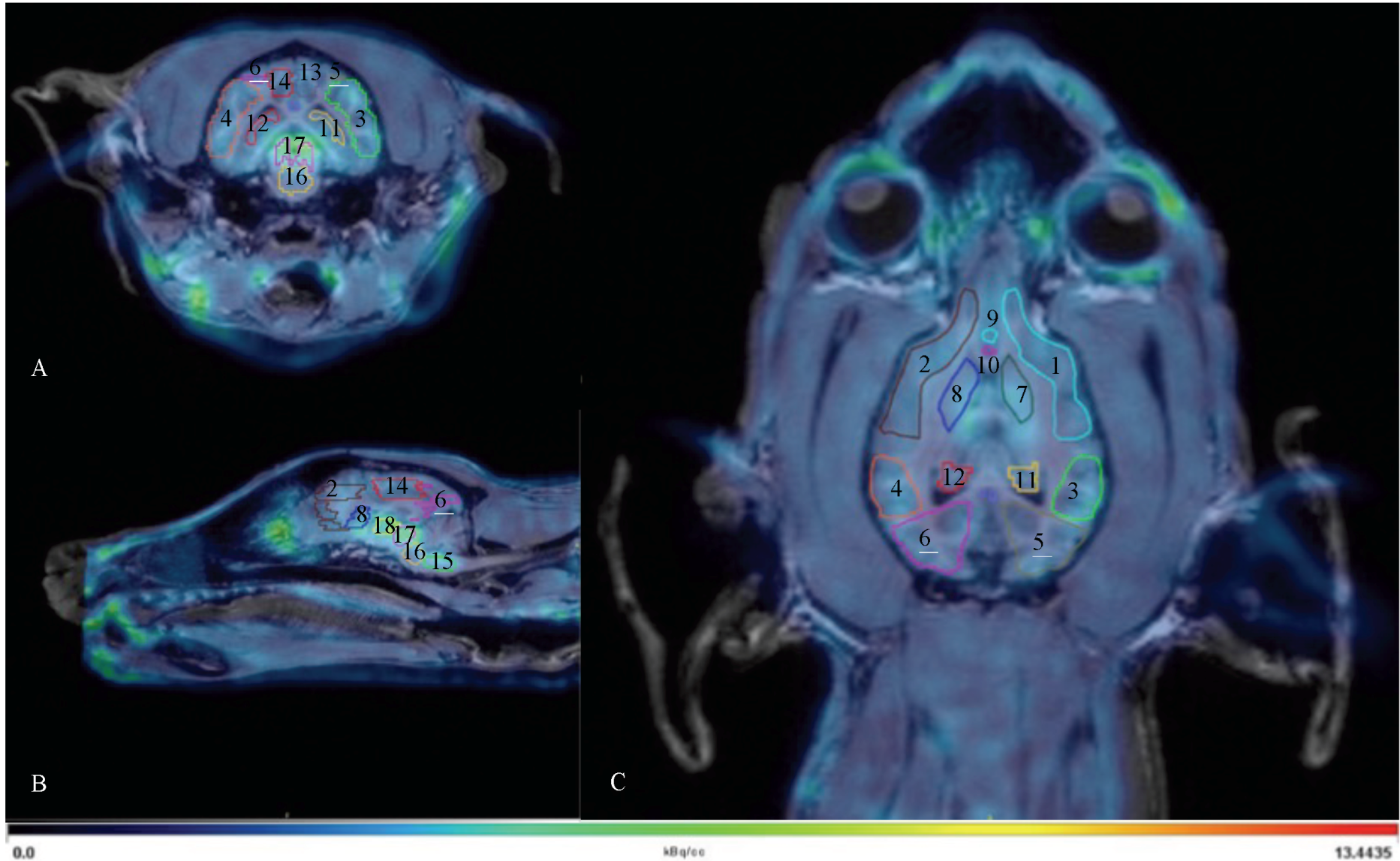Select region 7 in the coronal panel C
The height and width of the screenshot is (861, 1400).
click(1021, 394)
